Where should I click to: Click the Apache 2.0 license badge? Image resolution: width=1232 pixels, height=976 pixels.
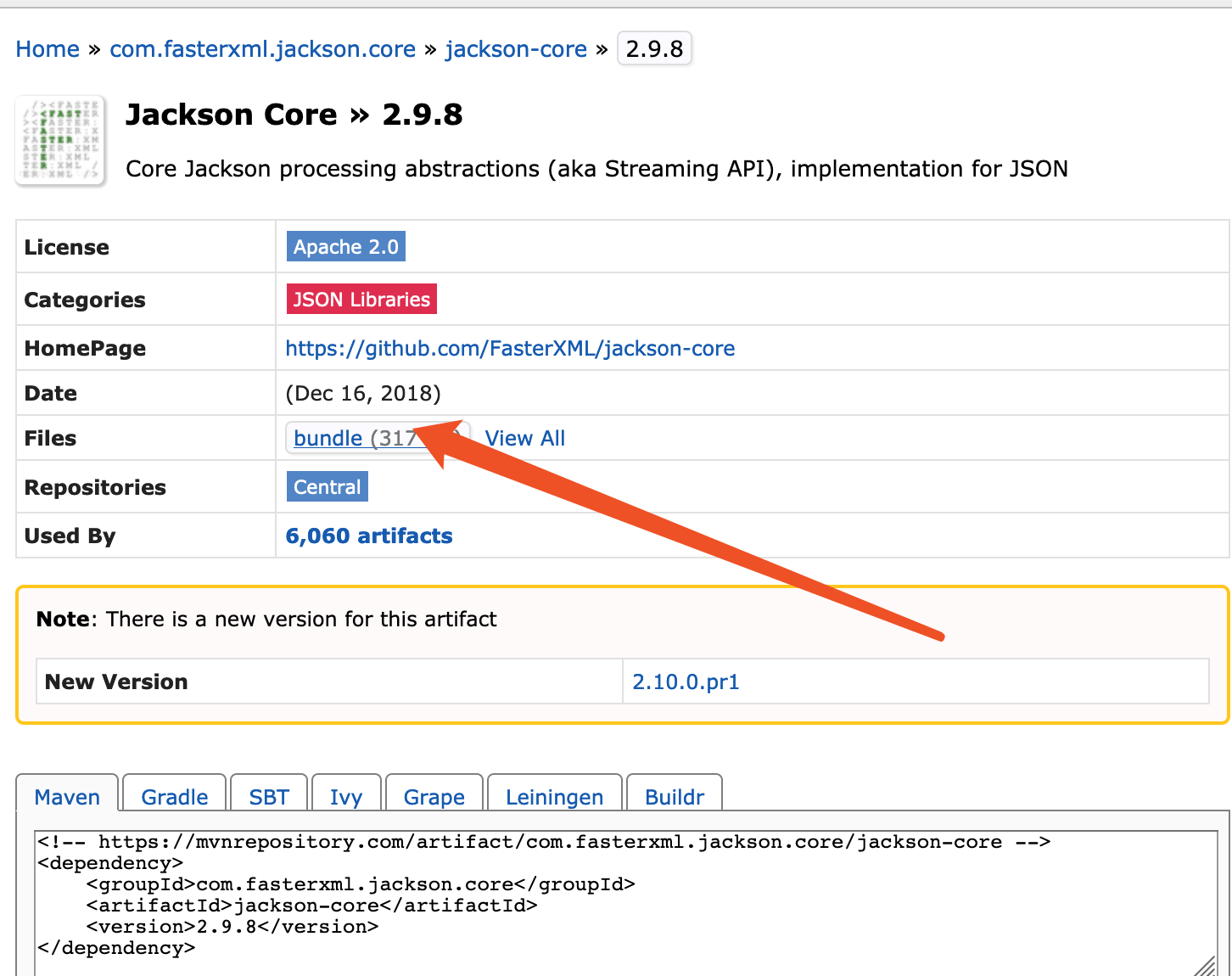(x=346, y=247)
